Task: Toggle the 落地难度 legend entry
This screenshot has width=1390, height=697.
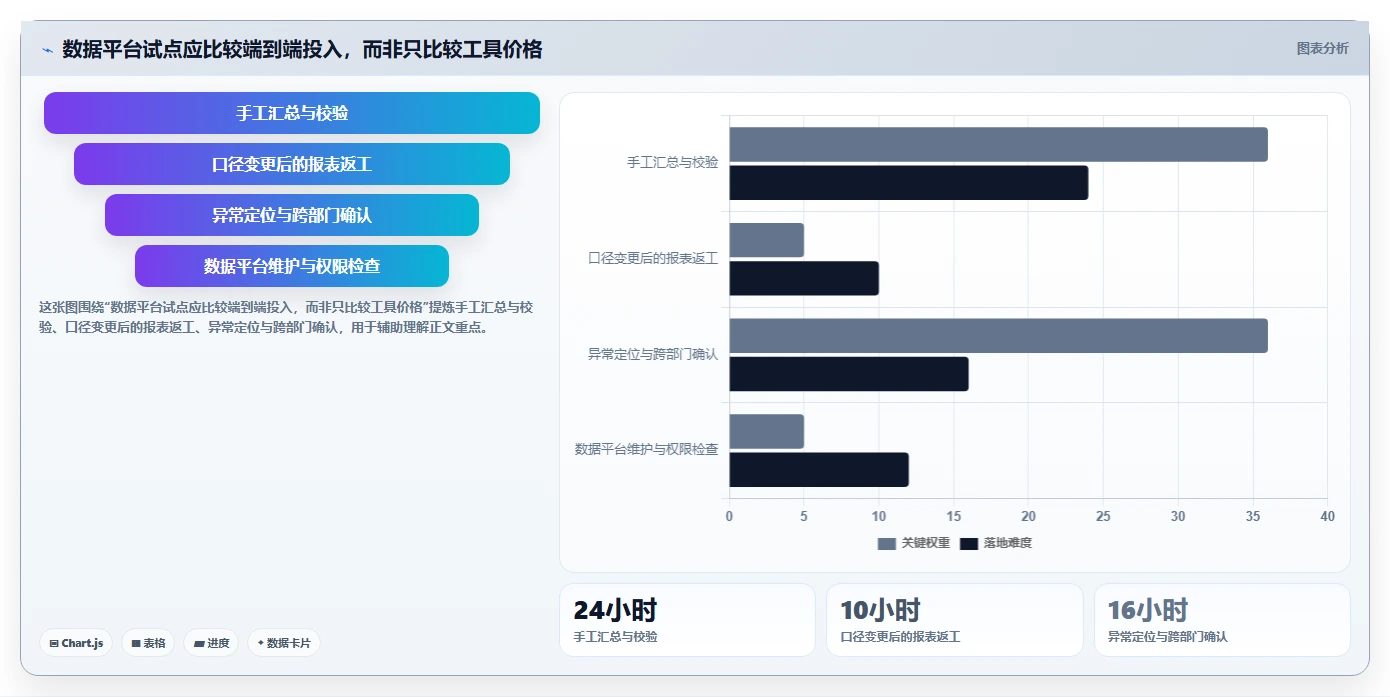Action: (996, 543)
